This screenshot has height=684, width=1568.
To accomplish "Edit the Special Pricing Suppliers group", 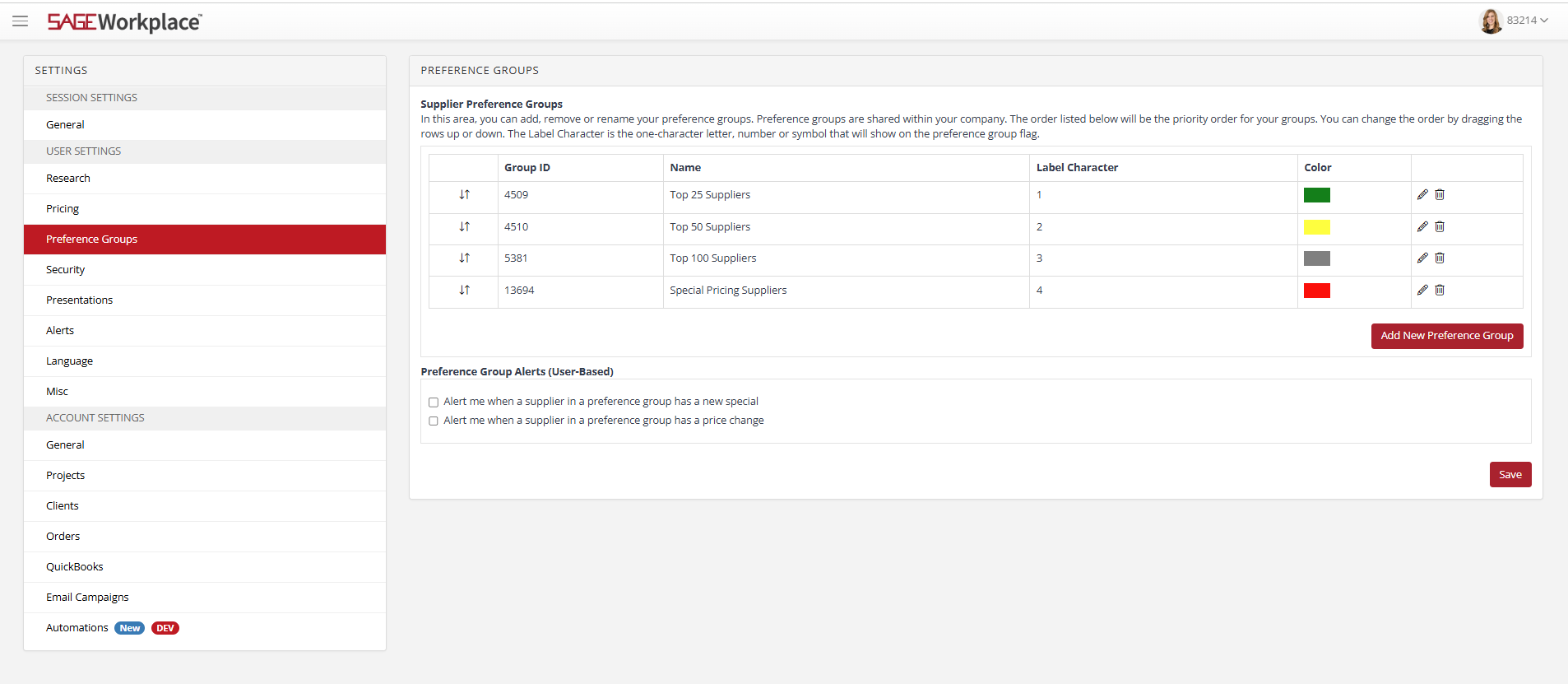I will click(1422, 291).
